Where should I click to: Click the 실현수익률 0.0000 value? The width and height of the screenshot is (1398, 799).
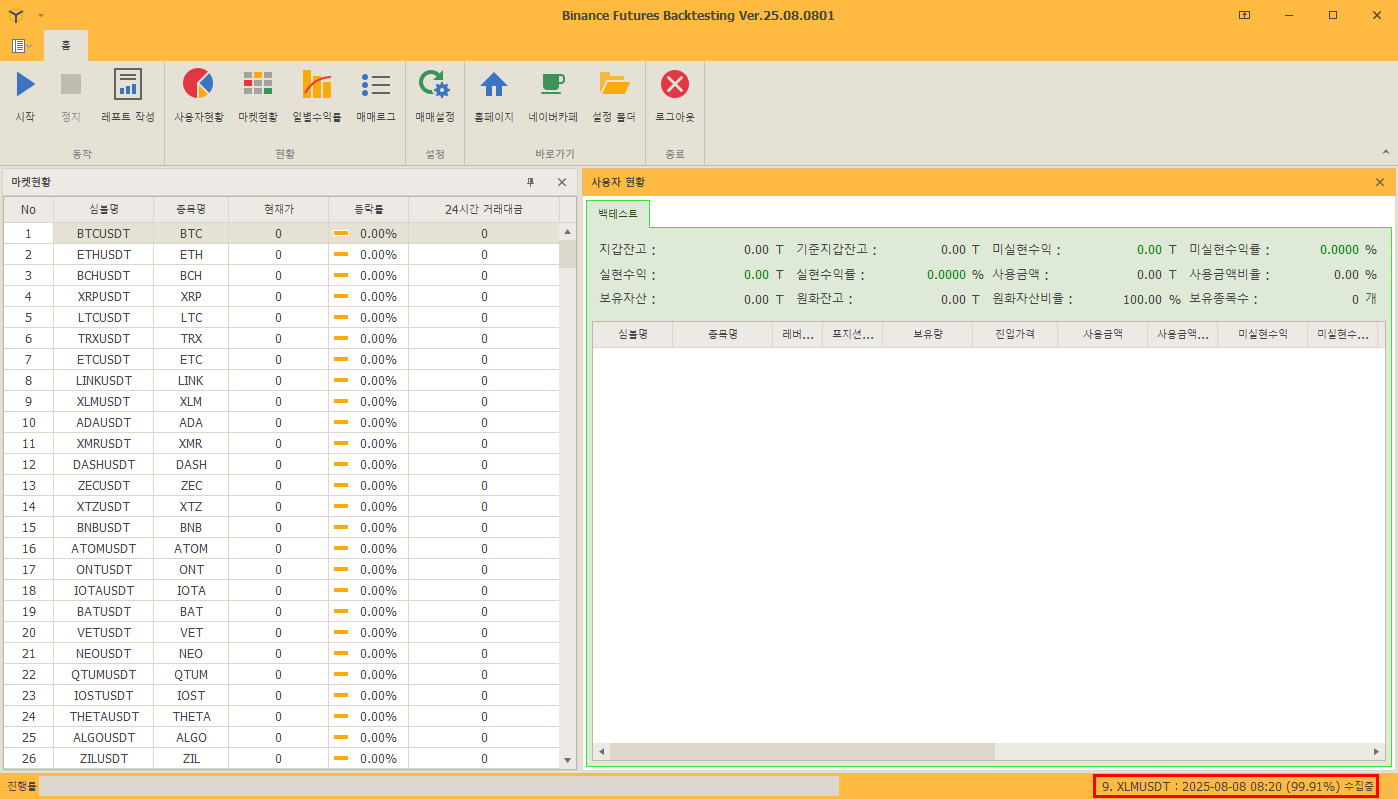coord(945,274)
